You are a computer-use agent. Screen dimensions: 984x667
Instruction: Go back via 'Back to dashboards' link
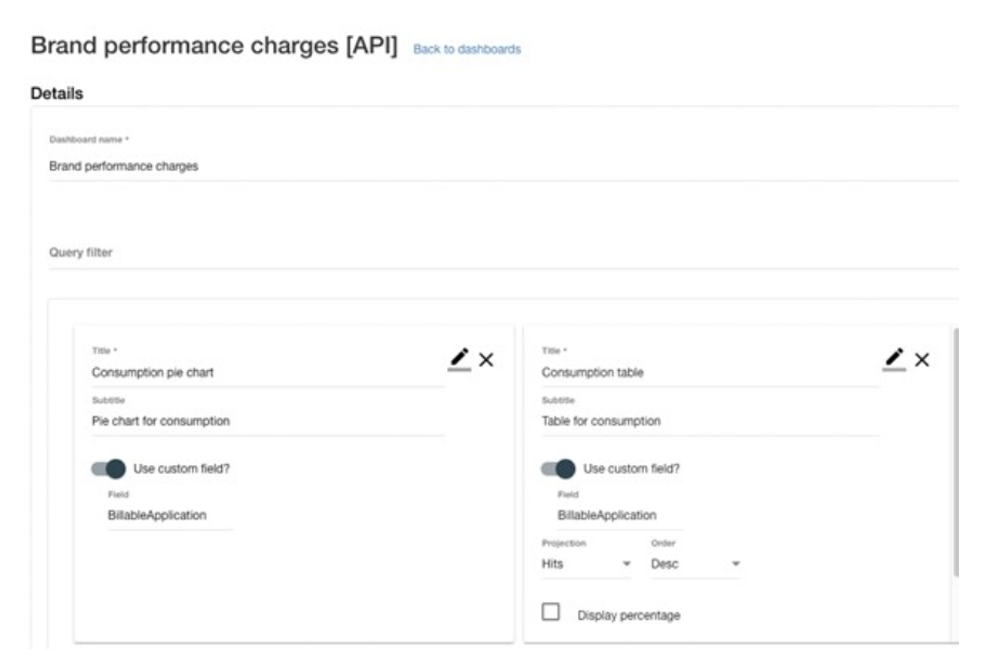467,49
